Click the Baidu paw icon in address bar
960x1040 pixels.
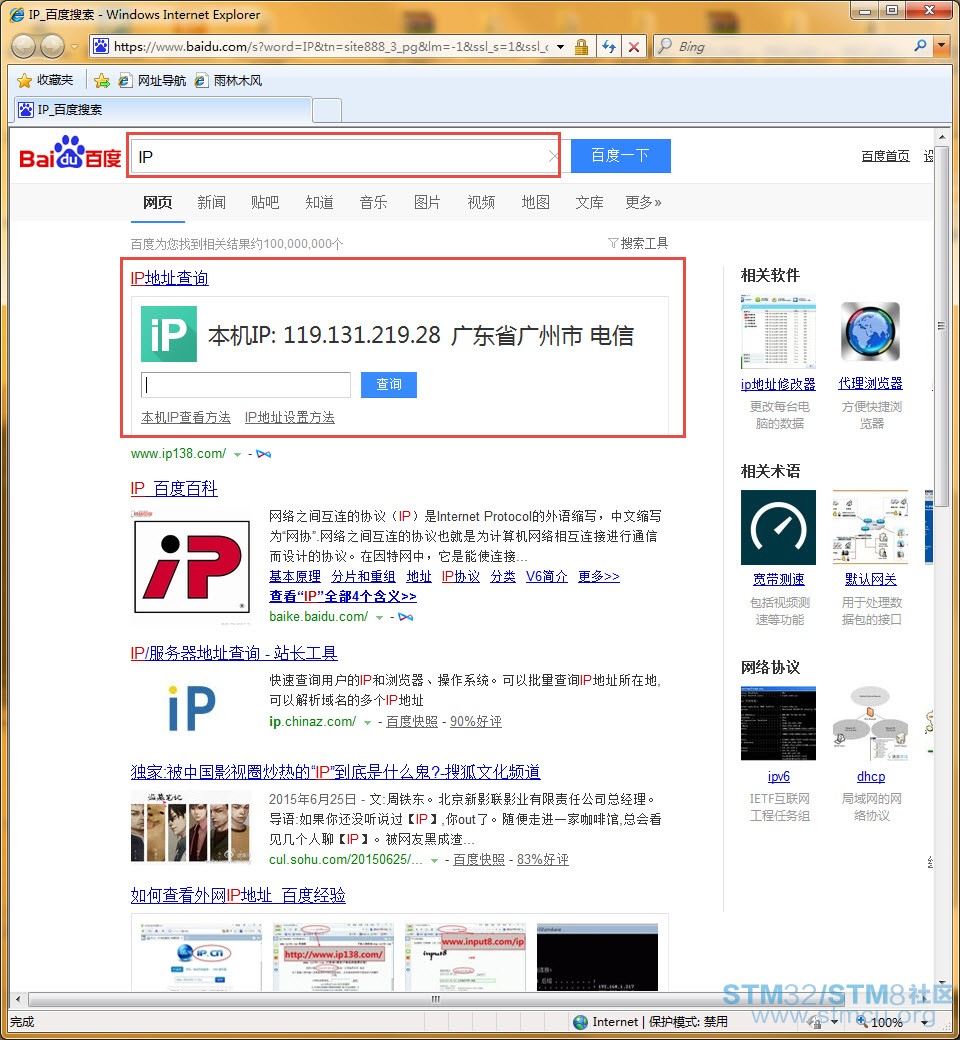tap(101, 46)
